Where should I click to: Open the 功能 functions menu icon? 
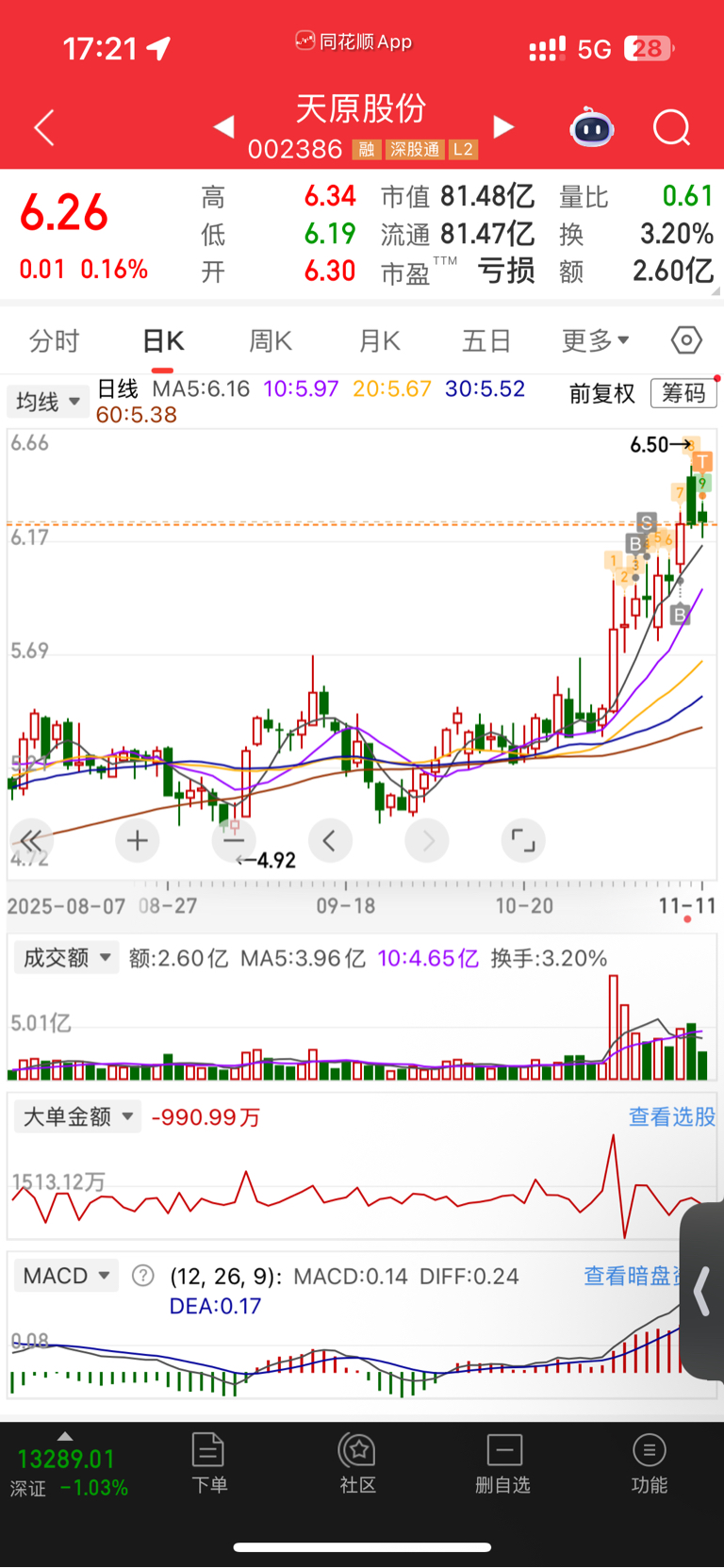click(649, 1463)
